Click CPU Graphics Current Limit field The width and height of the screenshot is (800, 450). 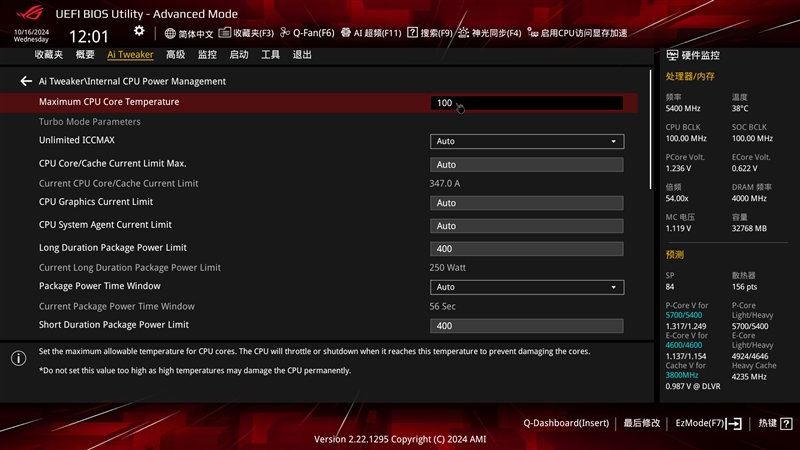[x=527, y=203]
